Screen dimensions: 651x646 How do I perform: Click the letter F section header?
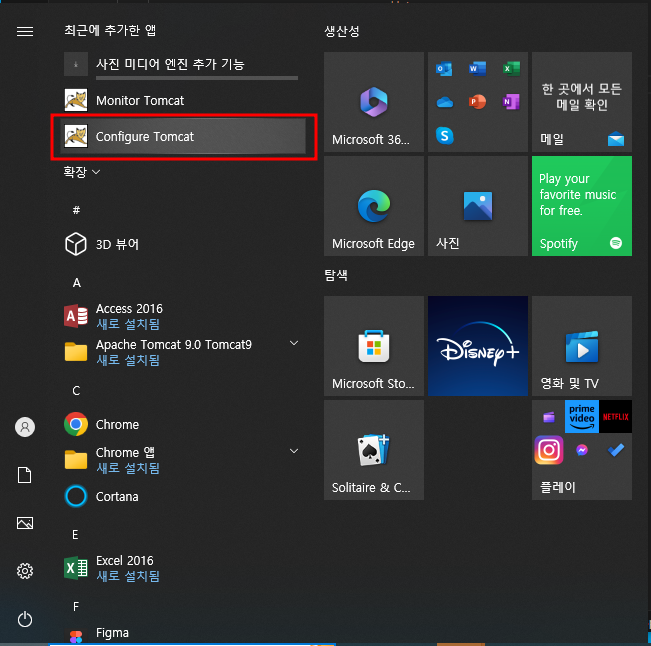point(76,607)
